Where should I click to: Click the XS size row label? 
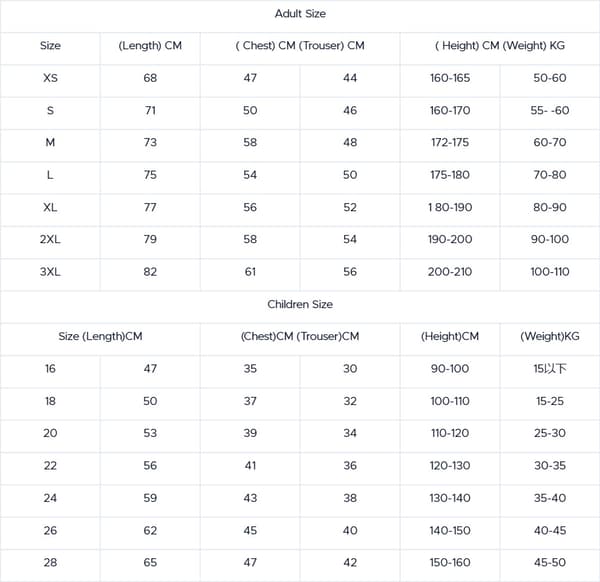50,78
